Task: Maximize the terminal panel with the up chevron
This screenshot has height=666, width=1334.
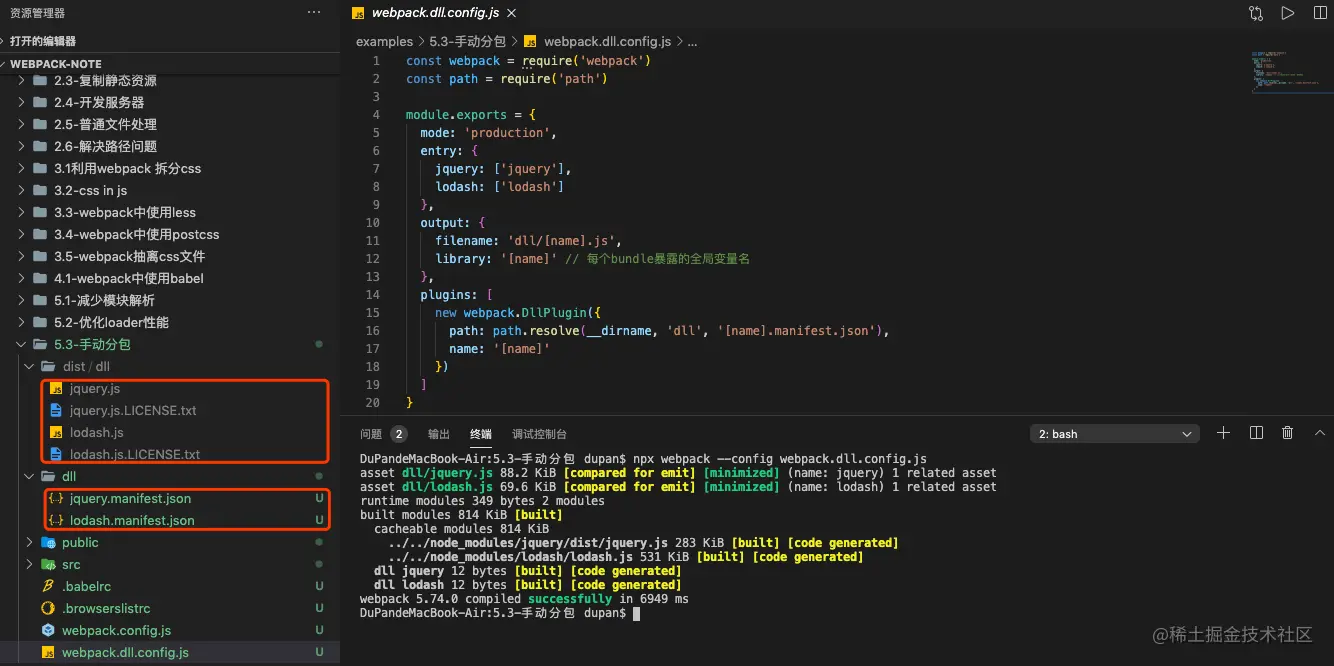Action: pyautogui.click(x=1320, y=433)
